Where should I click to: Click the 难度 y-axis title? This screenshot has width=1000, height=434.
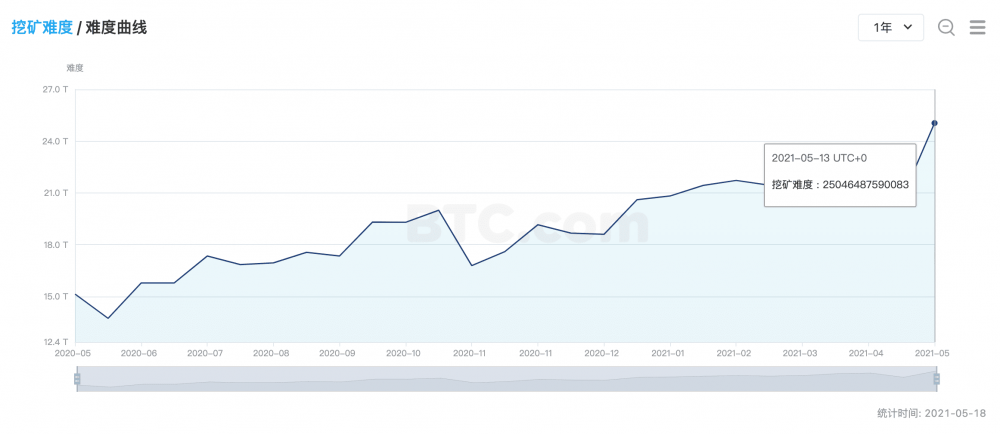click(x=75, y=68)
